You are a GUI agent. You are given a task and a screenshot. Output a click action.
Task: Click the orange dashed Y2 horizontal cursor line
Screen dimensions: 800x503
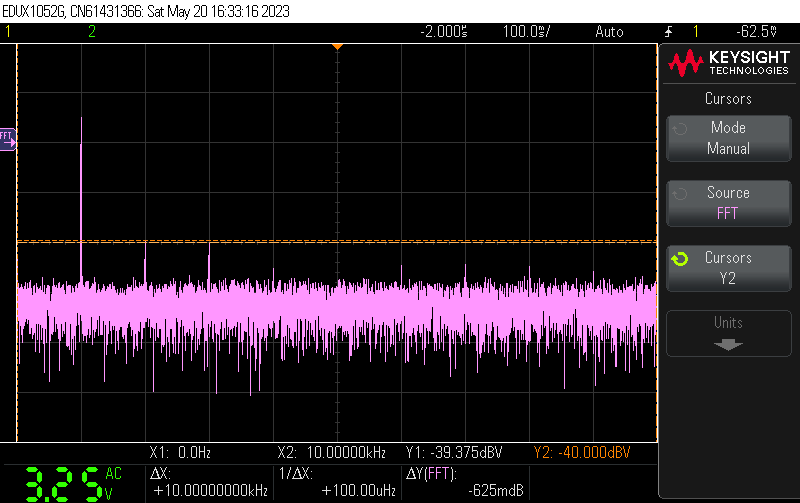coord(337,242)
